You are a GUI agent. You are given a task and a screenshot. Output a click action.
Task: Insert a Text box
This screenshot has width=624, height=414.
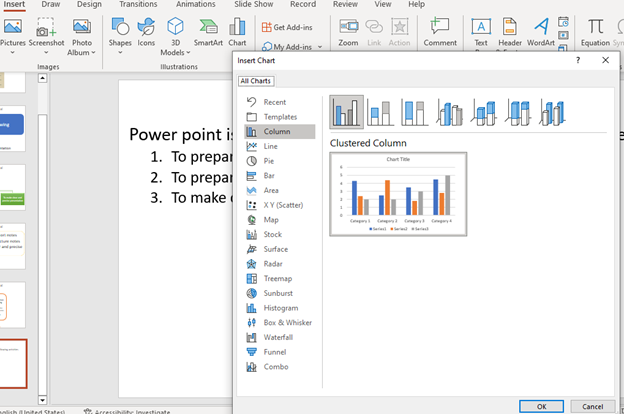click(481, 32)
